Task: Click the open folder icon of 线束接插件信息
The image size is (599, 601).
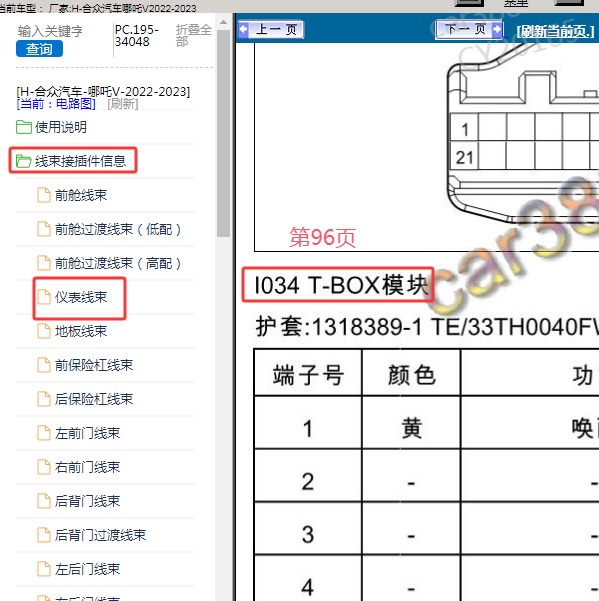Action: pyautogui.click(x=23, y=161)
